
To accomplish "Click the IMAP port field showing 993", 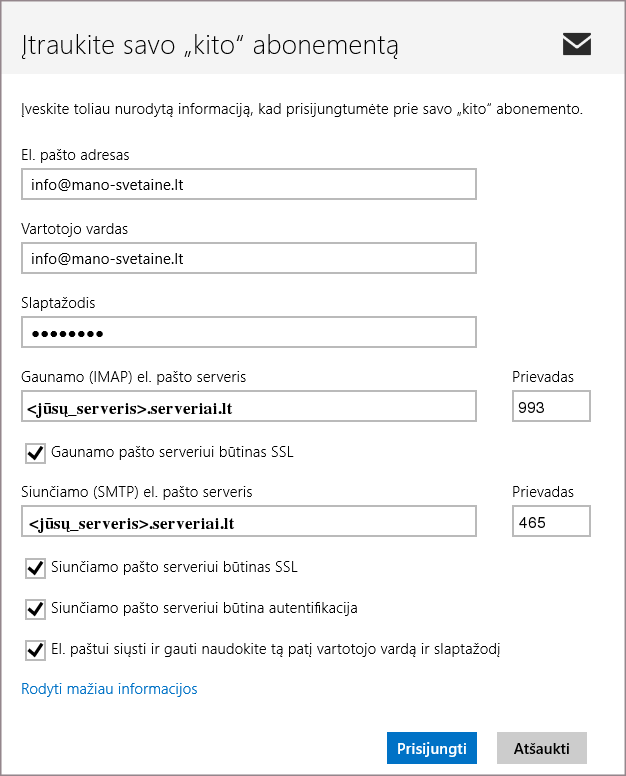I will pos(550,407).
